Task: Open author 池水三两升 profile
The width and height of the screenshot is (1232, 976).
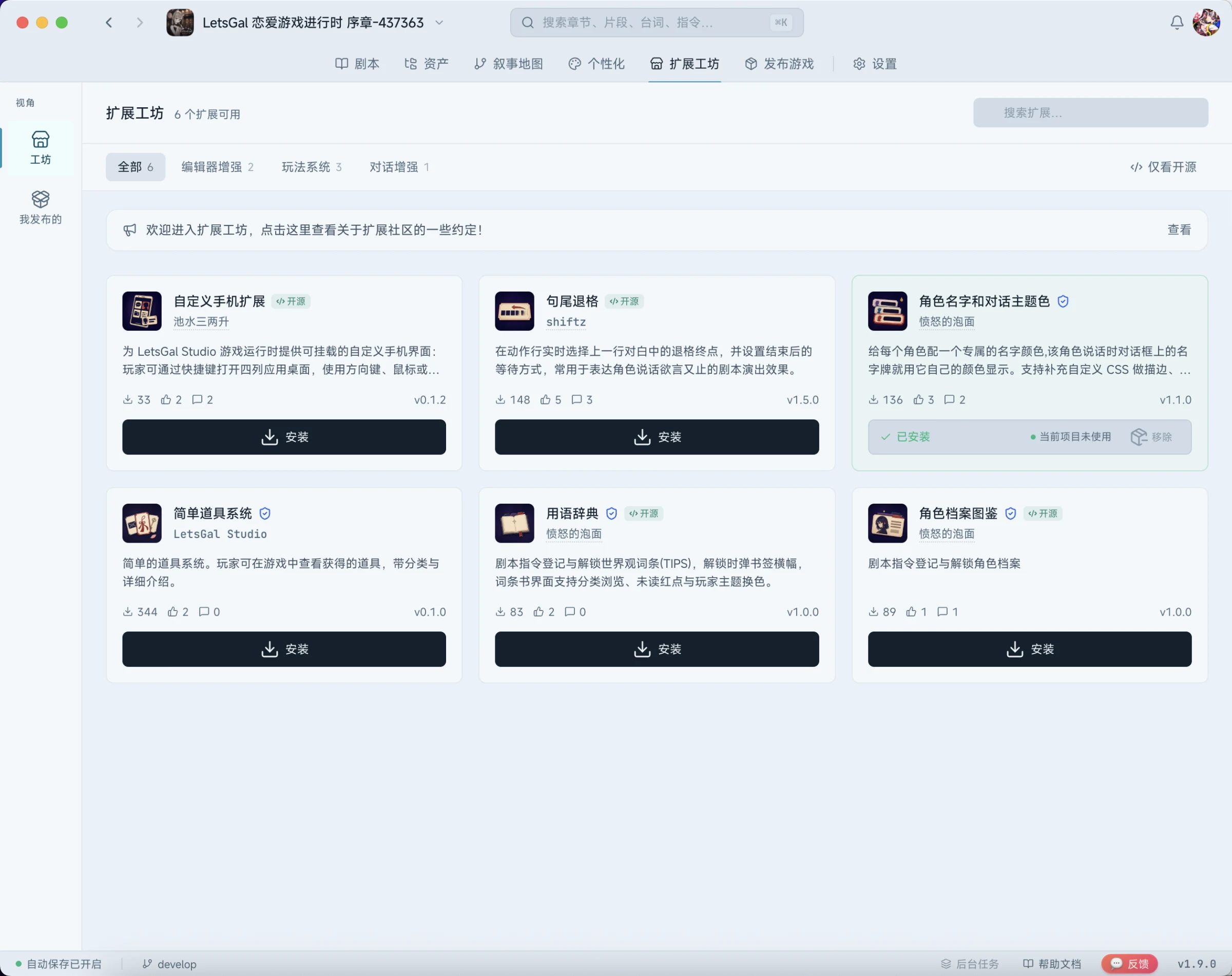Action: (x=201, y=322)
